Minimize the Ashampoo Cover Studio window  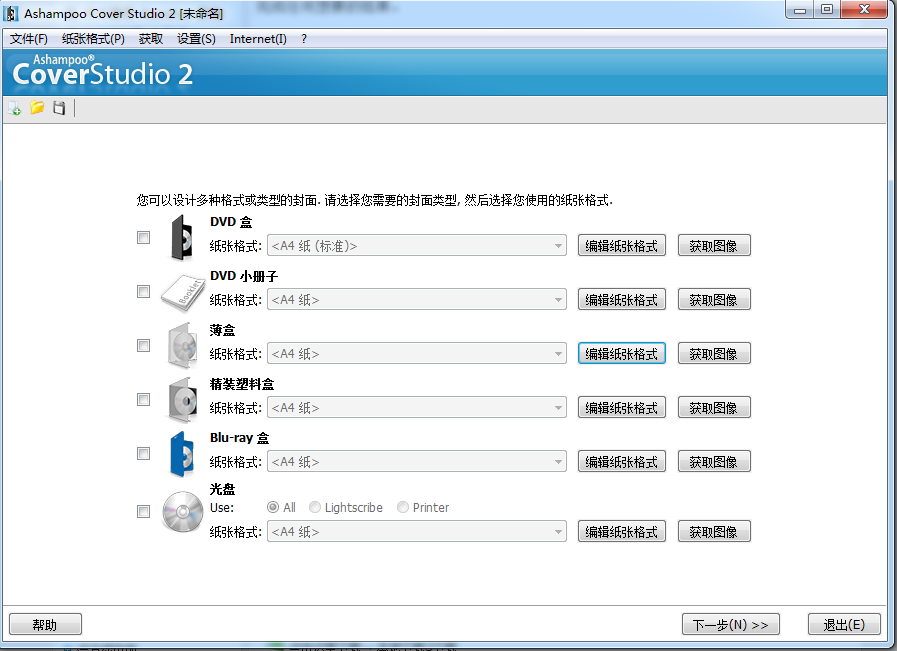pos(800,10)
